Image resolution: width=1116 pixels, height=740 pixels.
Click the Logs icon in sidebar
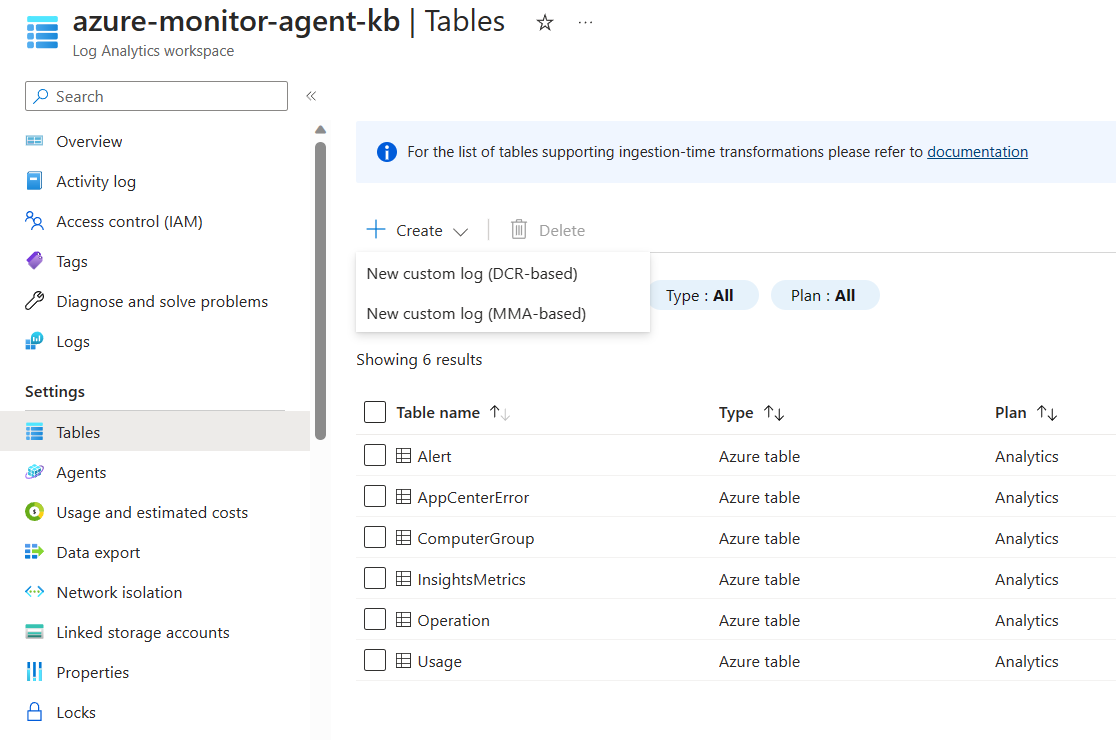click(x=34, y=341)
